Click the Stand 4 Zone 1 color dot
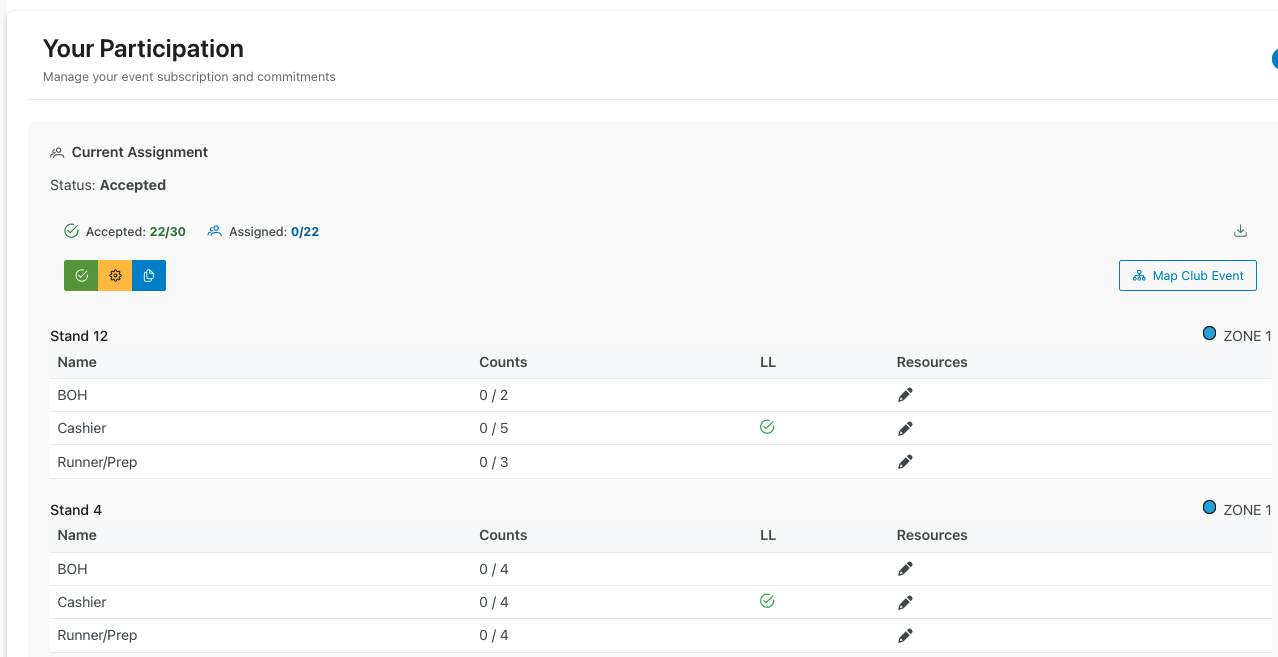The height and width of the screenshot is (657, 1278). point(1209,508)
